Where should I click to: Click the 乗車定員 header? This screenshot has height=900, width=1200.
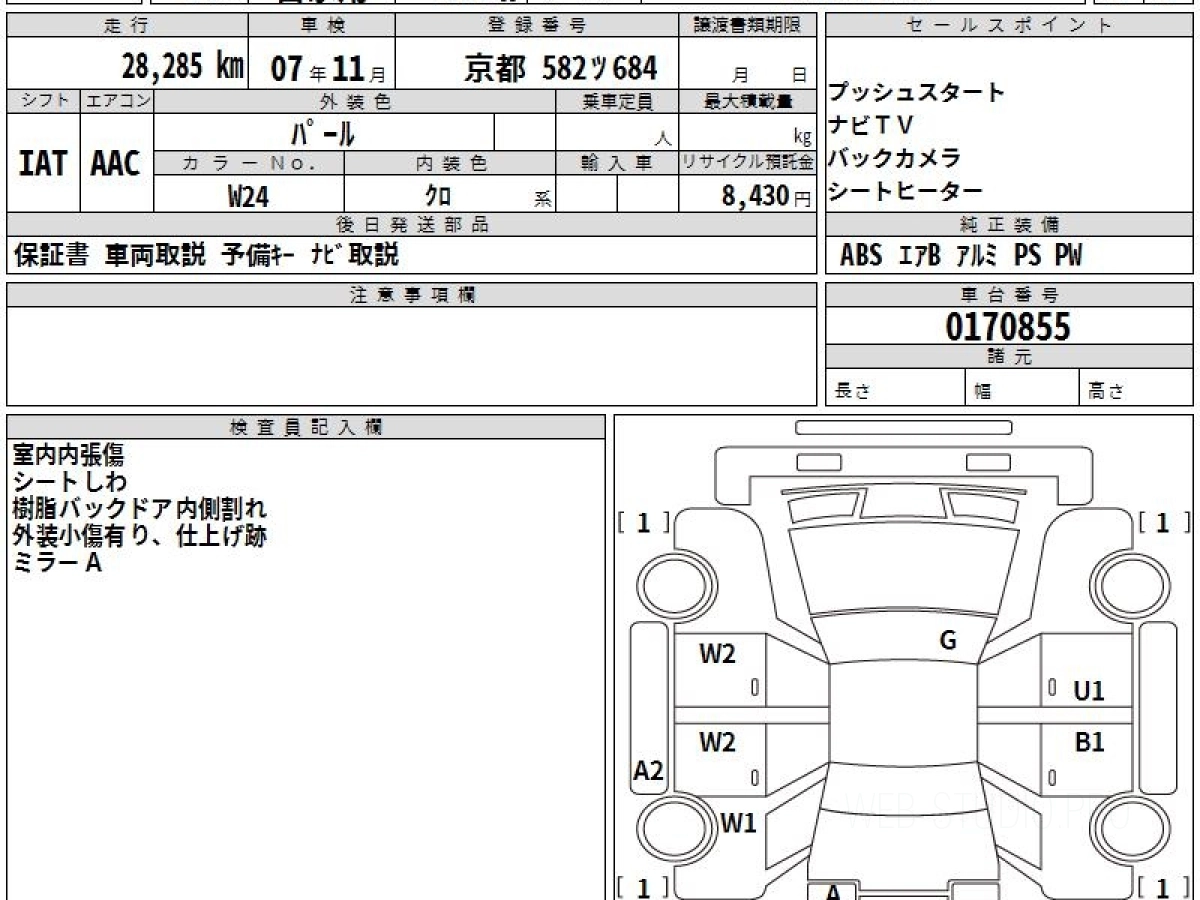tap(617, 101)
